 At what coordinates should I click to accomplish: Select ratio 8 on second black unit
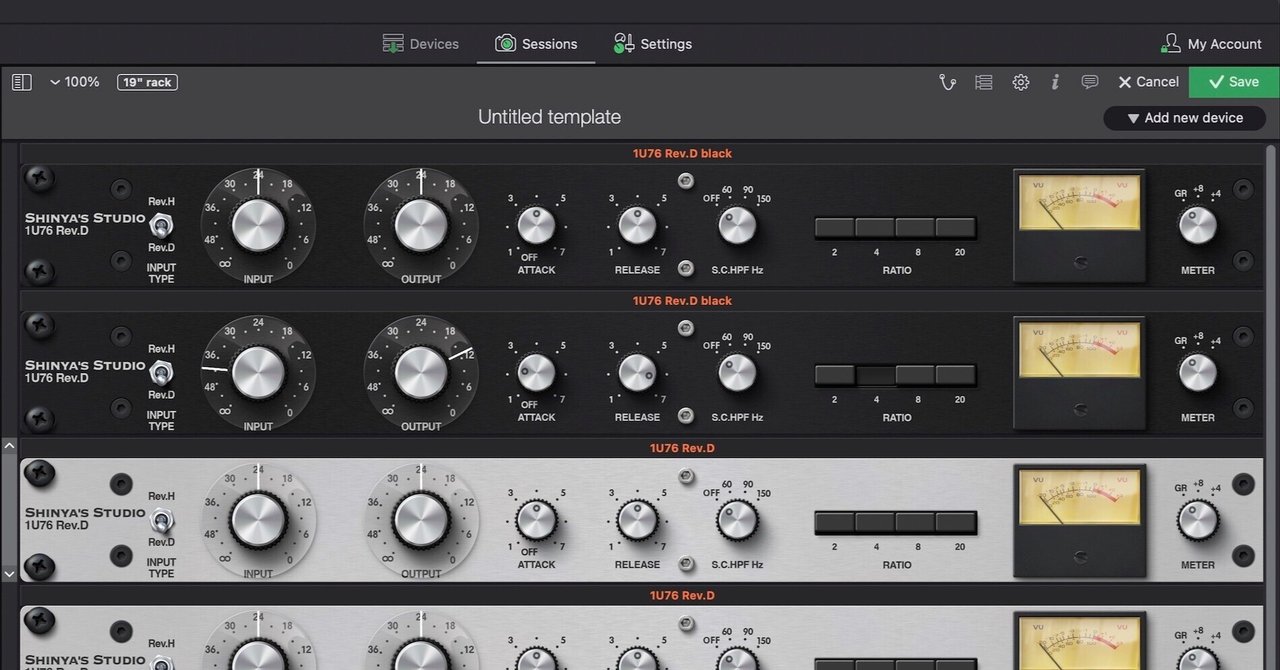point(915,375)
